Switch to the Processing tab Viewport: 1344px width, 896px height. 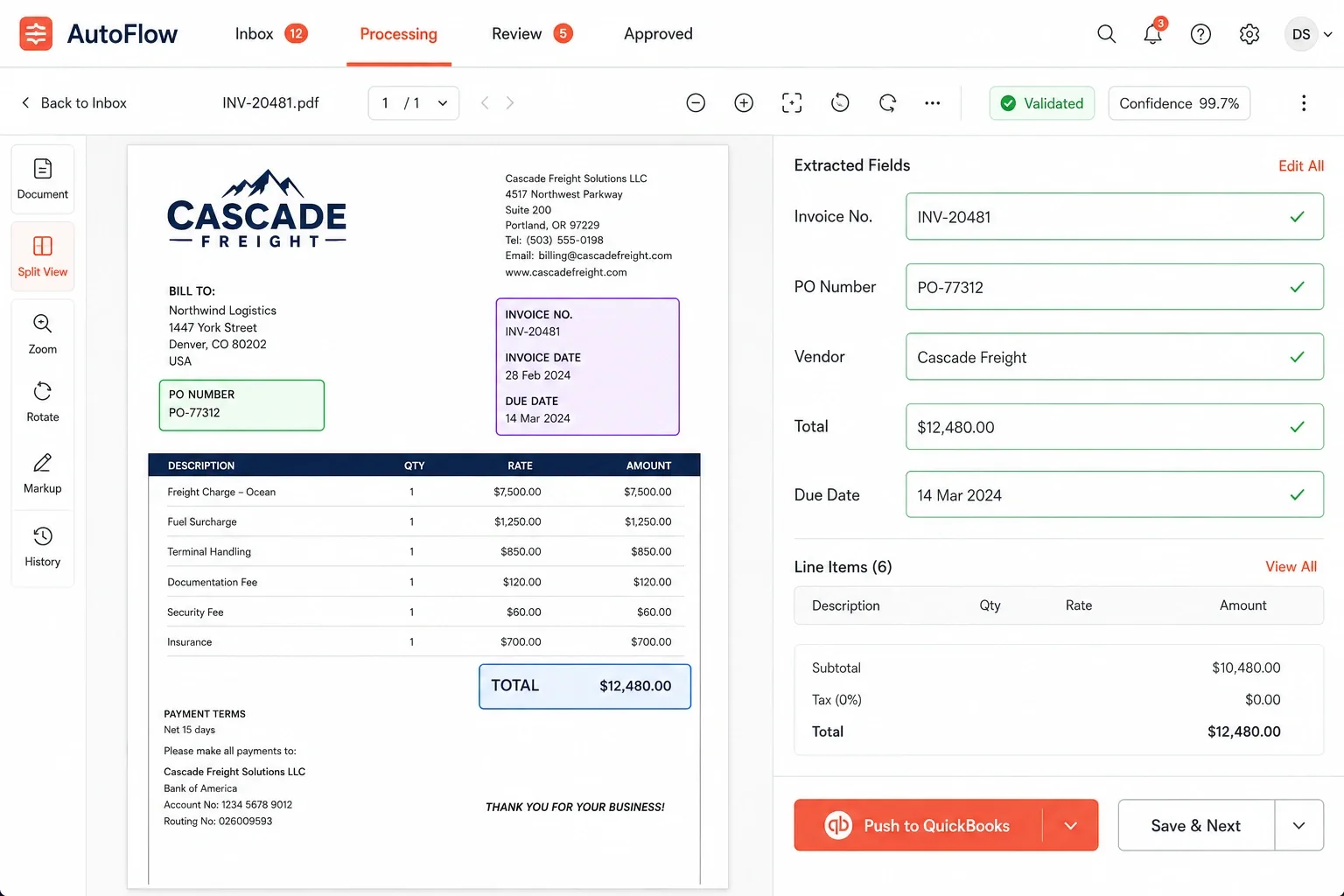click(x=399, y=34)
